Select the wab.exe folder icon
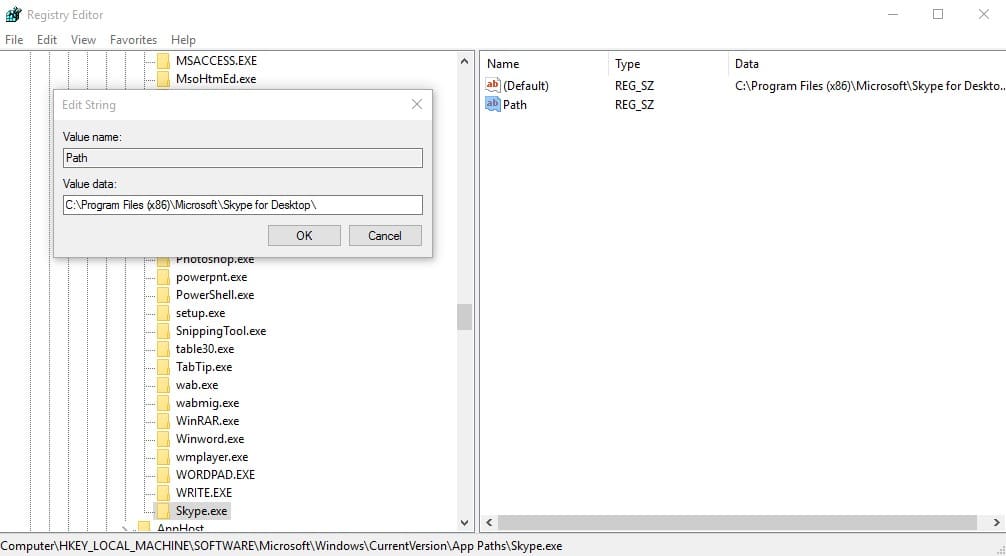This screenshot has height=556, width=1006. pyautogui.click(x=164, y=385)
